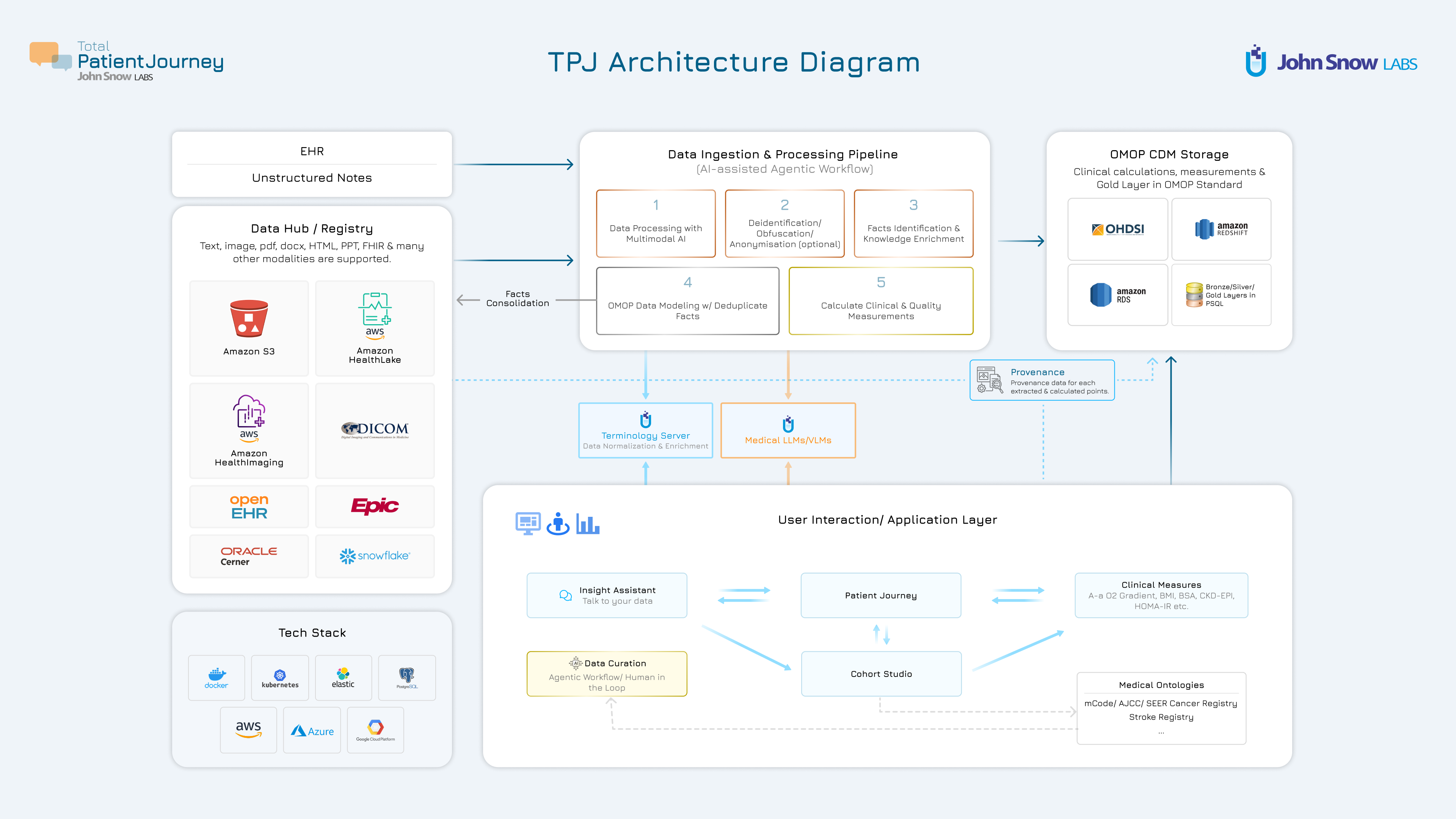Click the Terminology Server flask icon
This screenshot has height=819, width=1456.
(x=645, y=420)
